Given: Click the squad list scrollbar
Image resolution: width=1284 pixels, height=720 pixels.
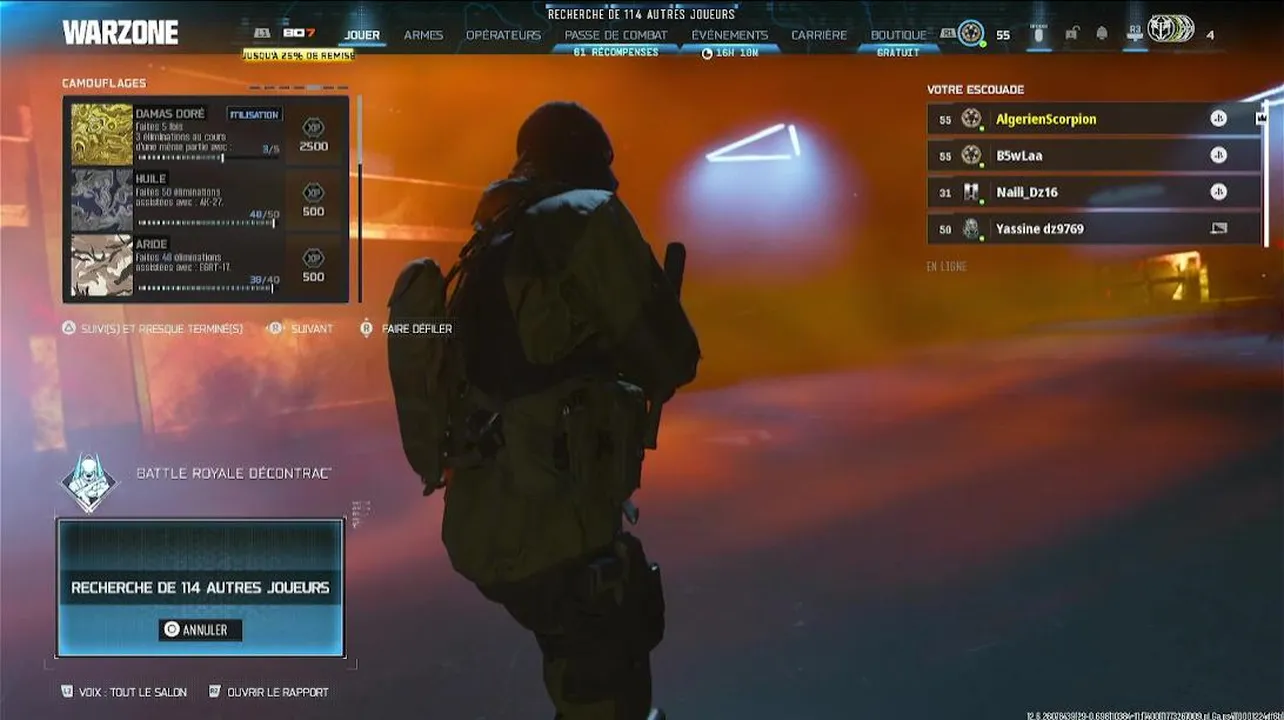Looking at the screenshot, I should [1267, 174].
